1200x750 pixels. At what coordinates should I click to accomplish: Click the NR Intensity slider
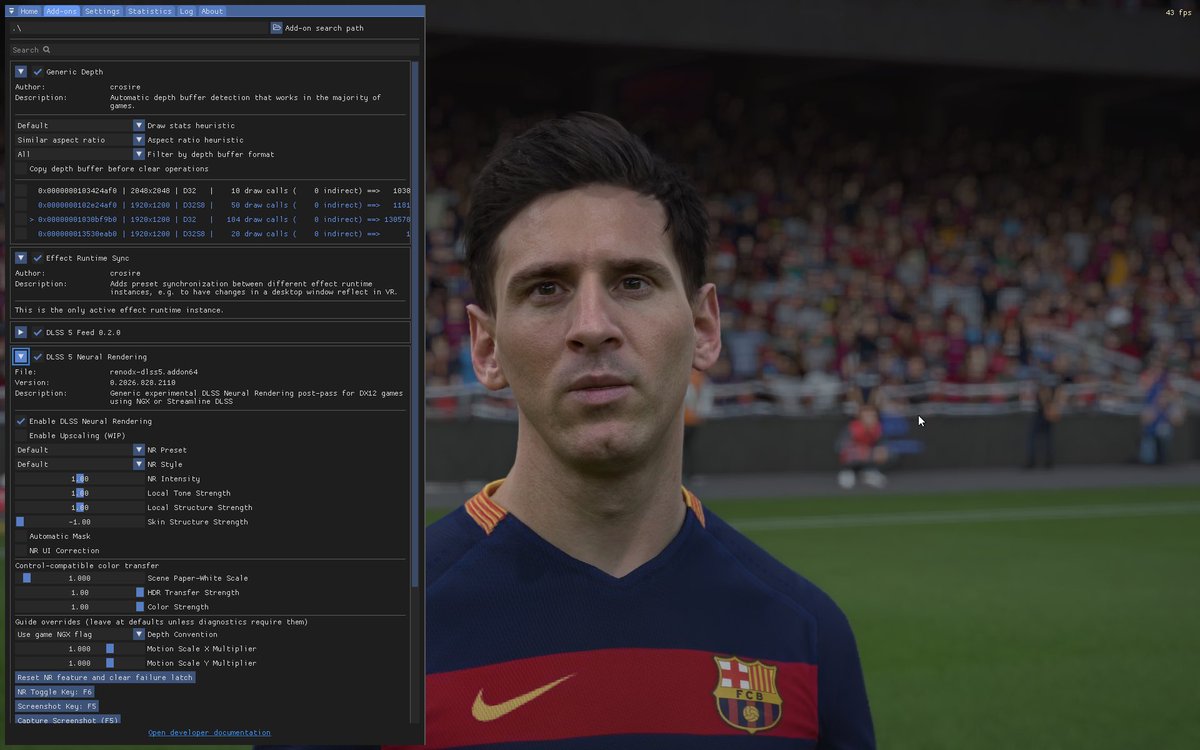pyautogui.click(x=80, y=479)
